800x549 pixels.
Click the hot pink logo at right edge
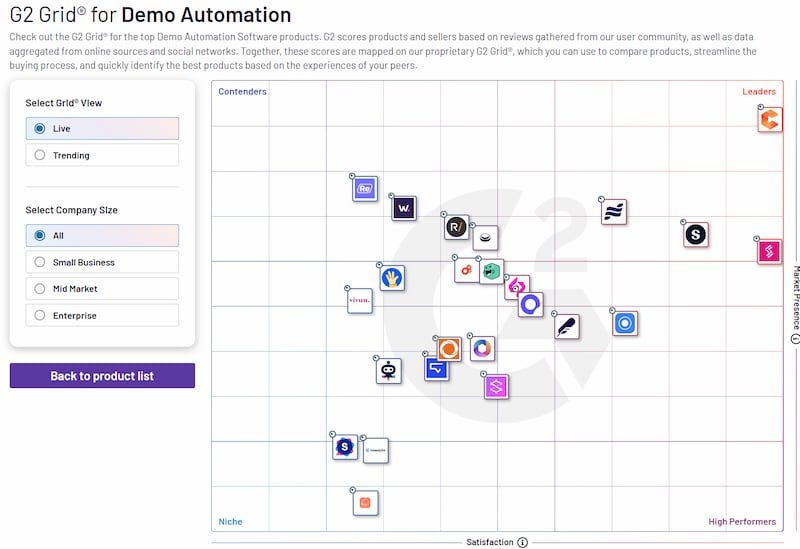769,251
